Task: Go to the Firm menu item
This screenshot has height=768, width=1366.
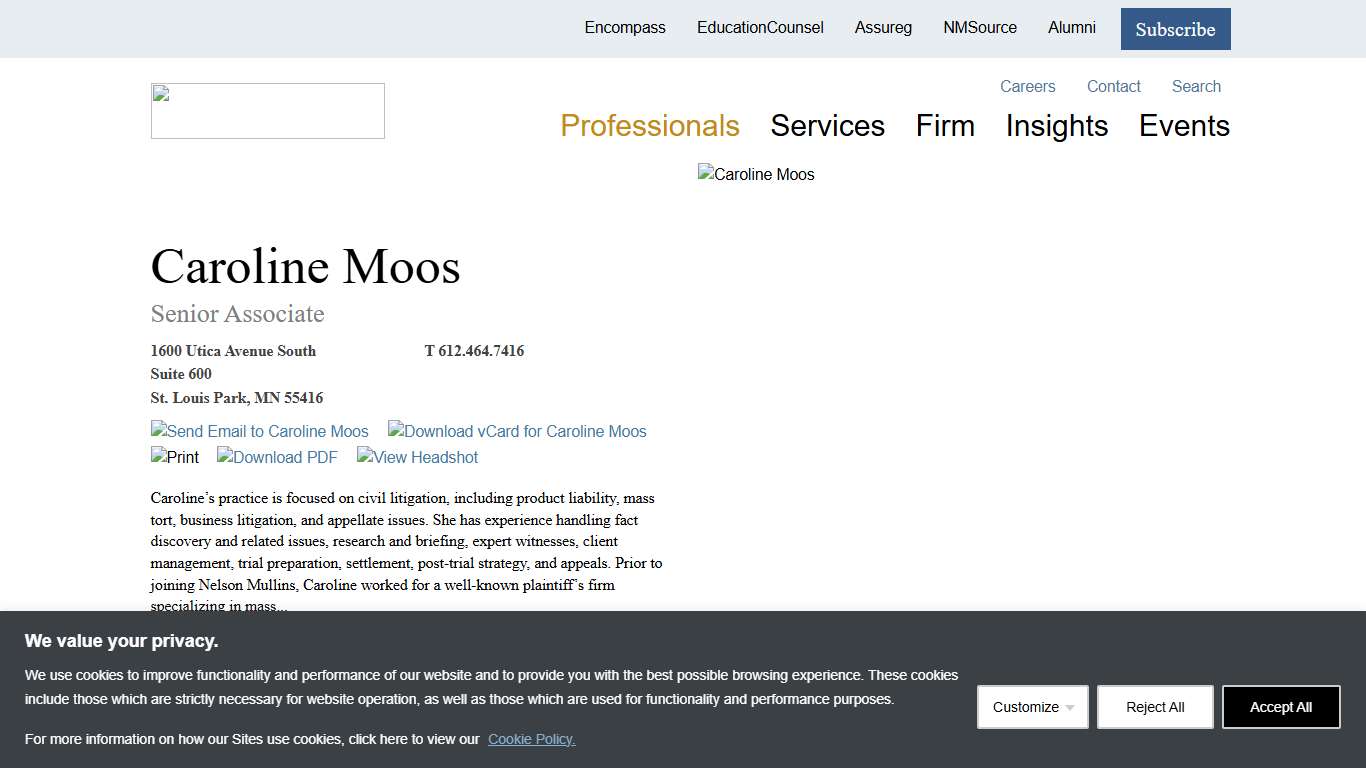Action: tap(945, 126)
